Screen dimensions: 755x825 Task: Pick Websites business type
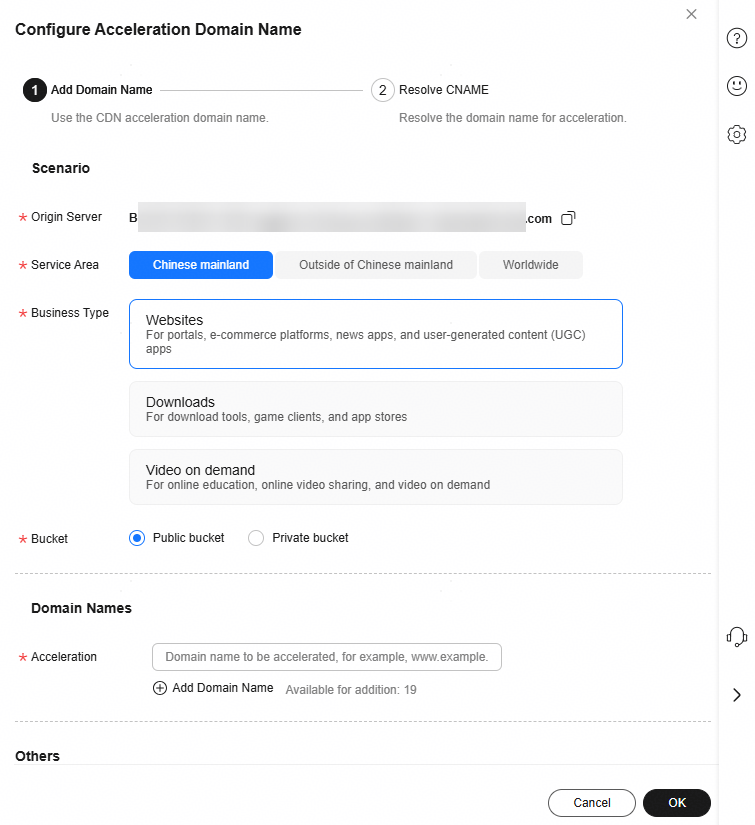click(x=375, y=334)
